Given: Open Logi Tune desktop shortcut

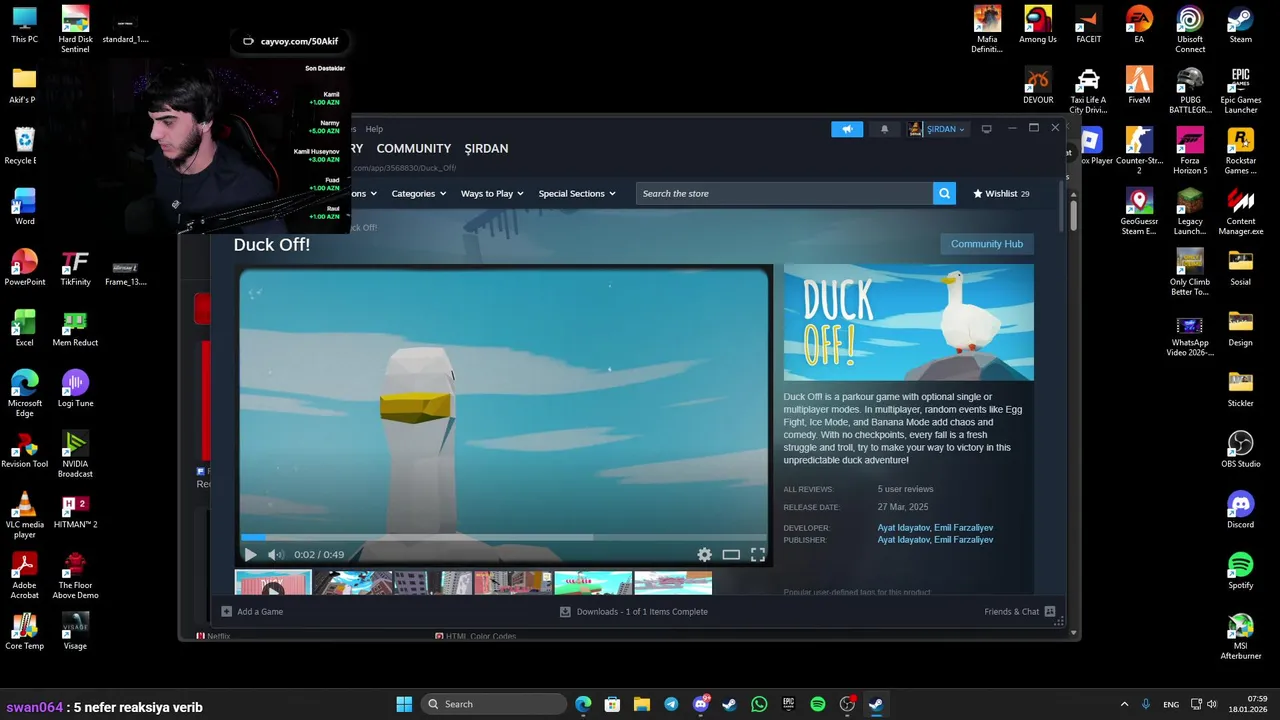Looking at the screenshot, I should pos(75,389).
